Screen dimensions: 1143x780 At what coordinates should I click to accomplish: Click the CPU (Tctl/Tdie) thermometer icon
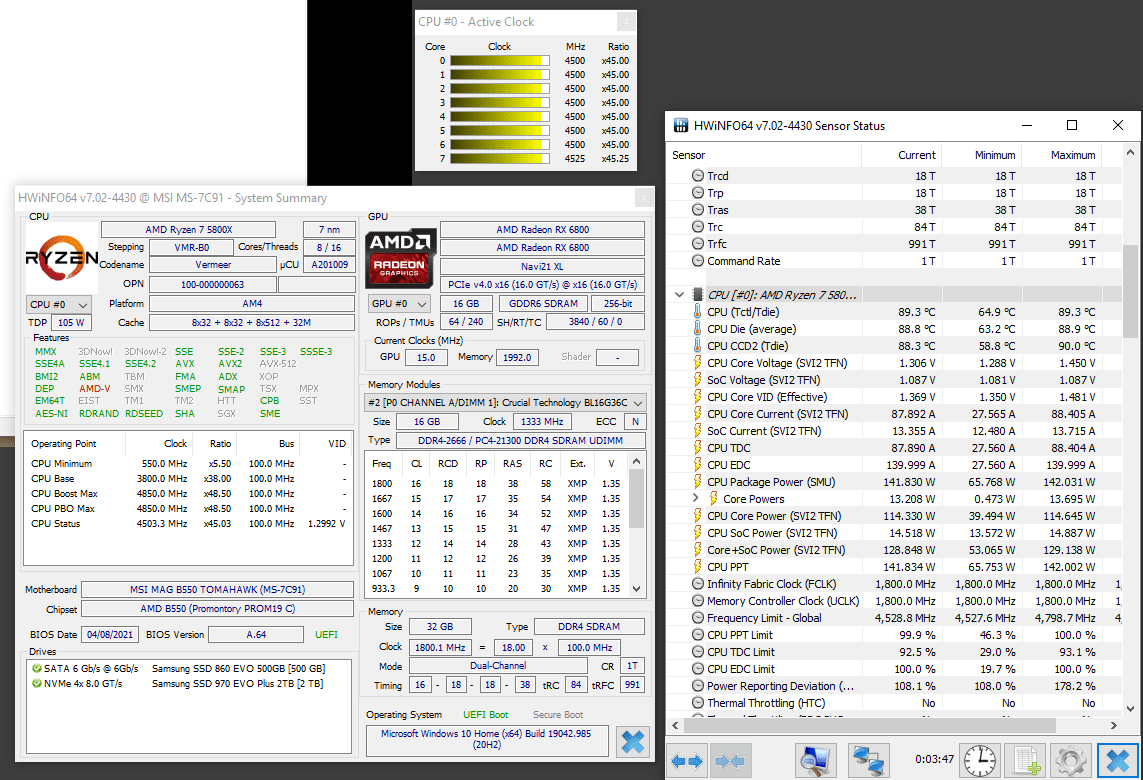698,312
